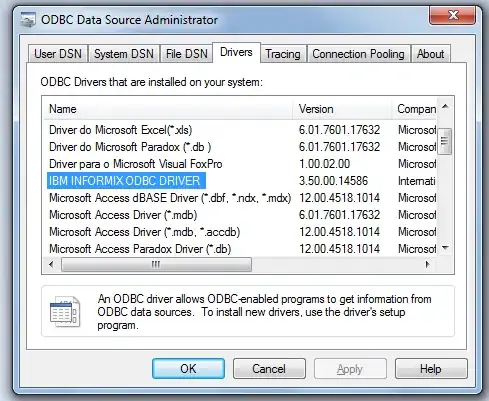Switch to the User DSN tab
Viewport: 489px width, 401px height.
pos(58,54)
